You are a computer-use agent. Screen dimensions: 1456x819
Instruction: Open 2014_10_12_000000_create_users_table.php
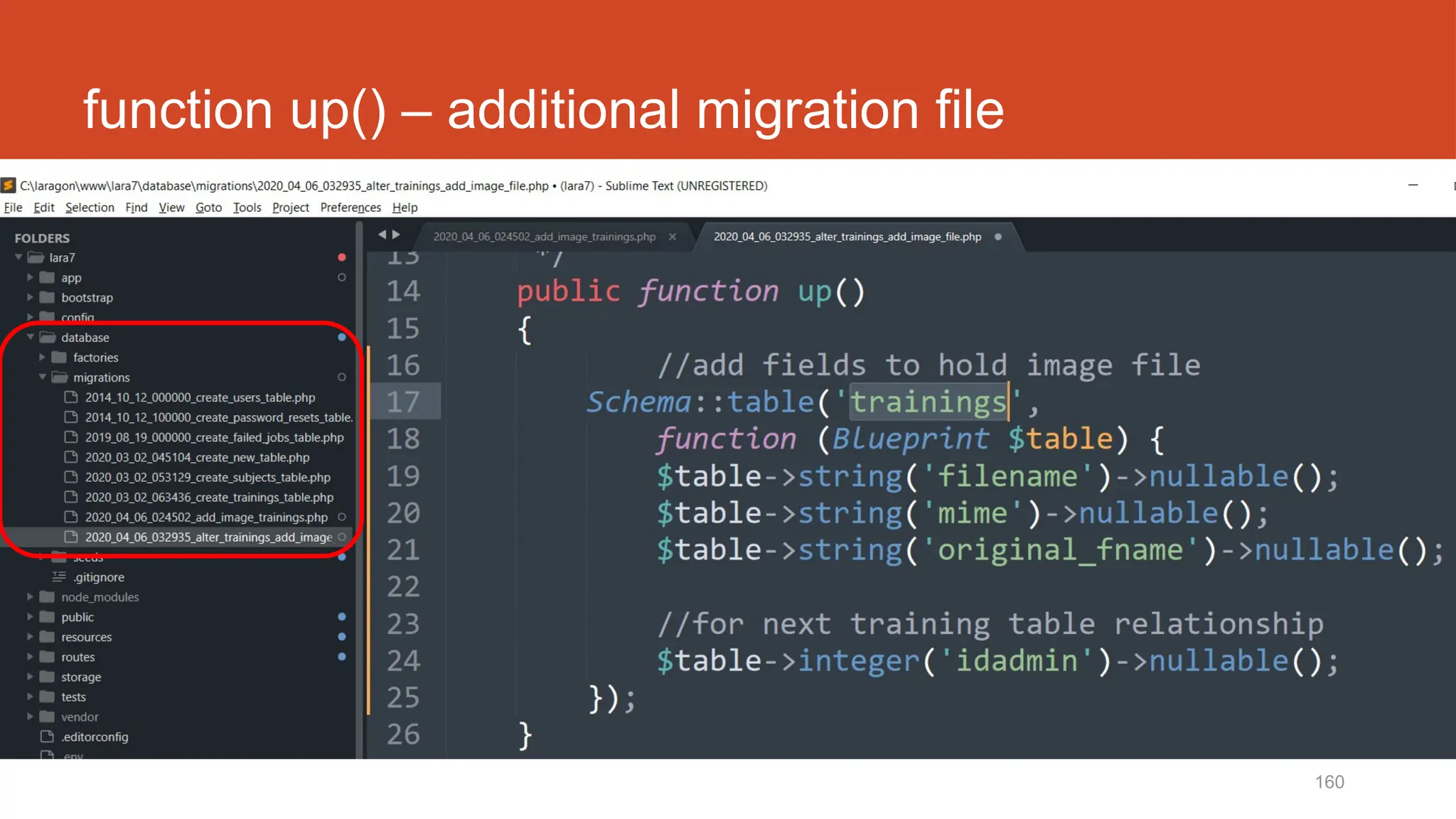pyautogui.click(x=200, y=397)
